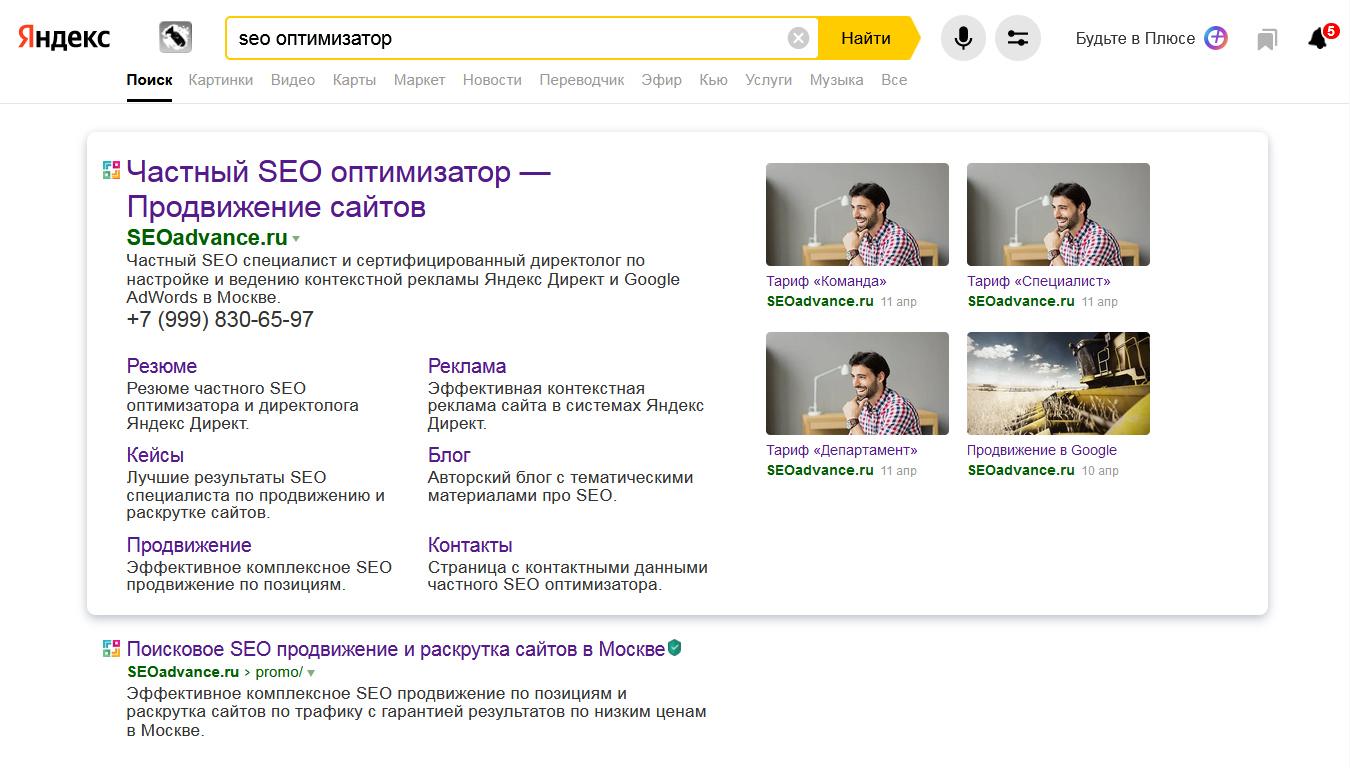Click the microphone voice search icon

coord(963,38)
